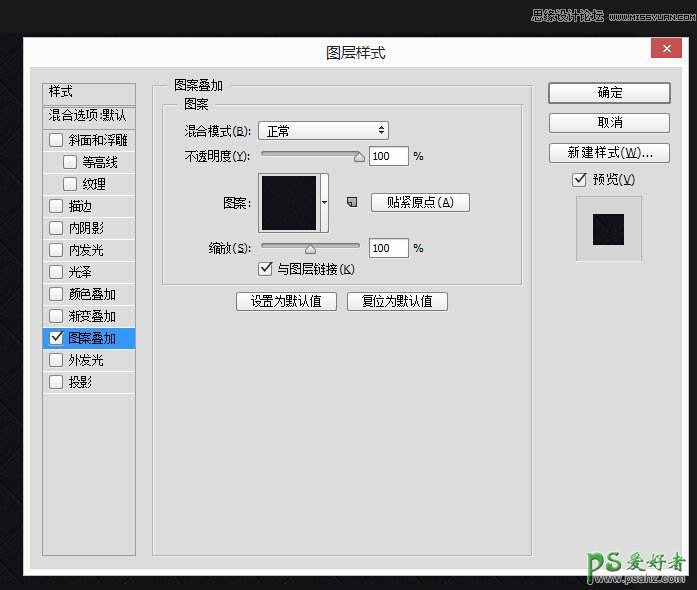697x590 pixels.
Task: Disable 与图层链接 checkbox
Action: (265, 269)
